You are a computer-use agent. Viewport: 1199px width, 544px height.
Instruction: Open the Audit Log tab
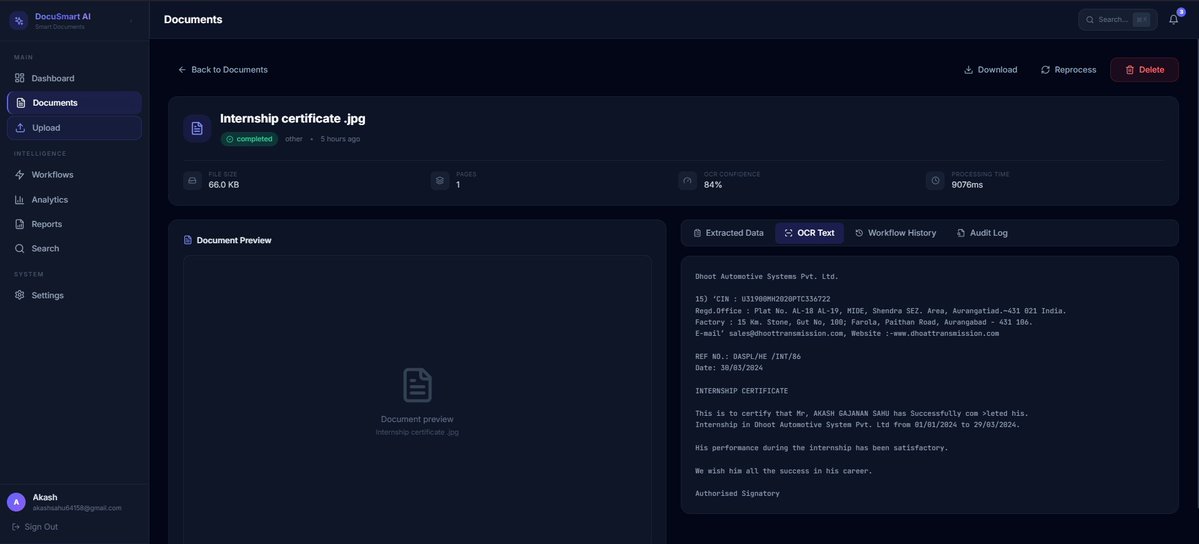click(982, 233)
